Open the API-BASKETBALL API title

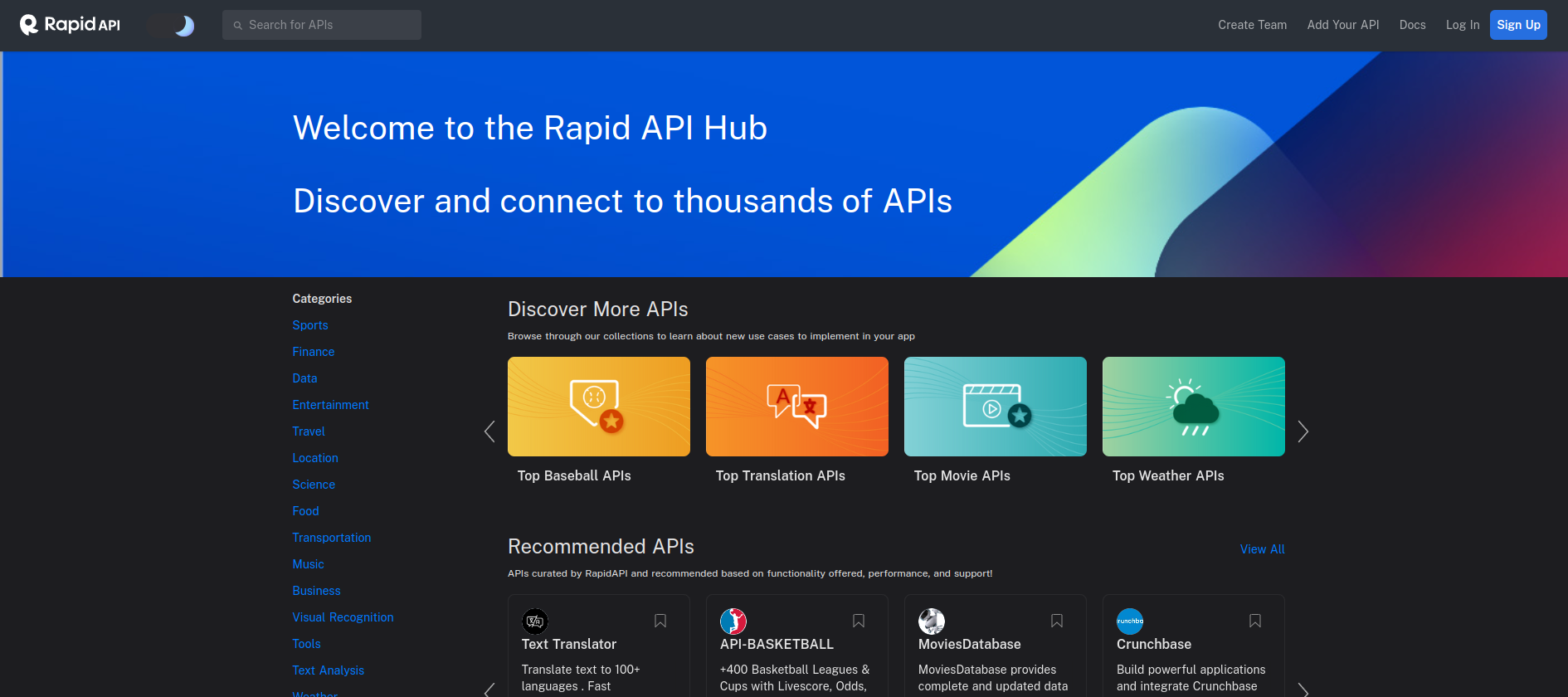(777, 644)
